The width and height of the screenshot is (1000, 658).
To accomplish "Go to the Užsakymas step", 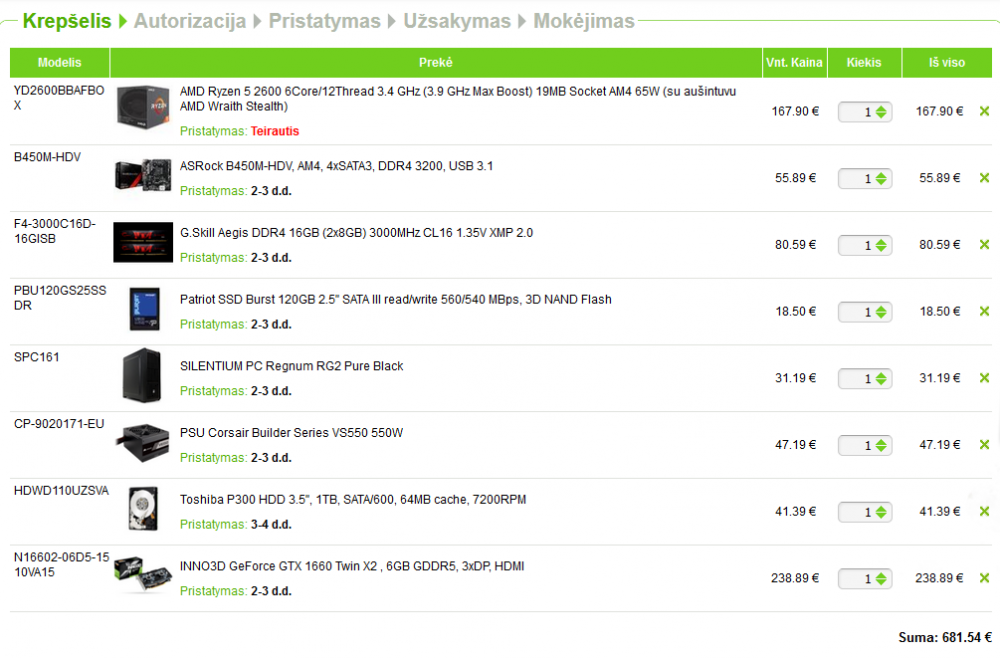I will pyautogui.click(x=457, y=21).
